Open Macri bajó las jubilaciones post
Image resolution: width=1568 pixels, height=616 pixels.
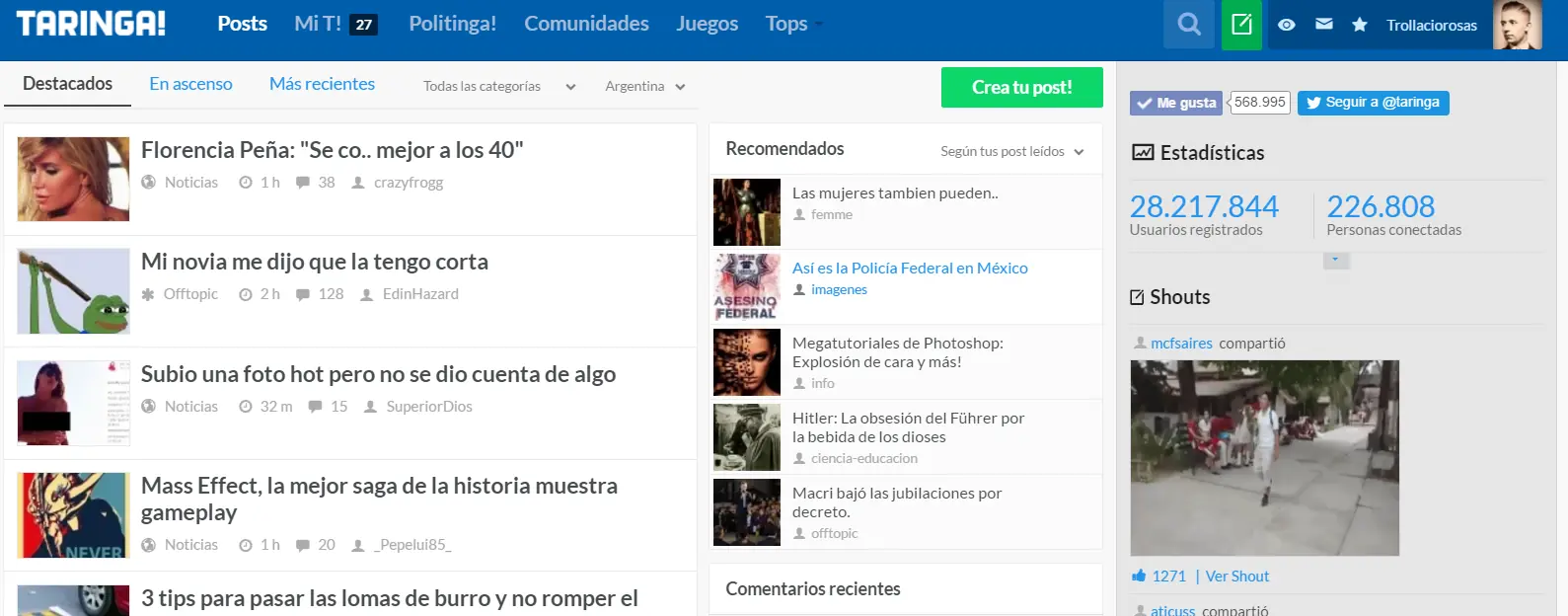(x=897, y=502)
